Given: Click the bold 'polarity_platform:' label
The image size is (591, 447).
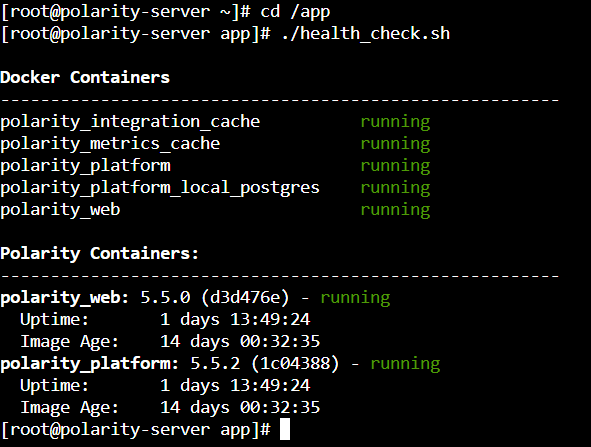Looking at the screenshot, I should pos(90,364).
